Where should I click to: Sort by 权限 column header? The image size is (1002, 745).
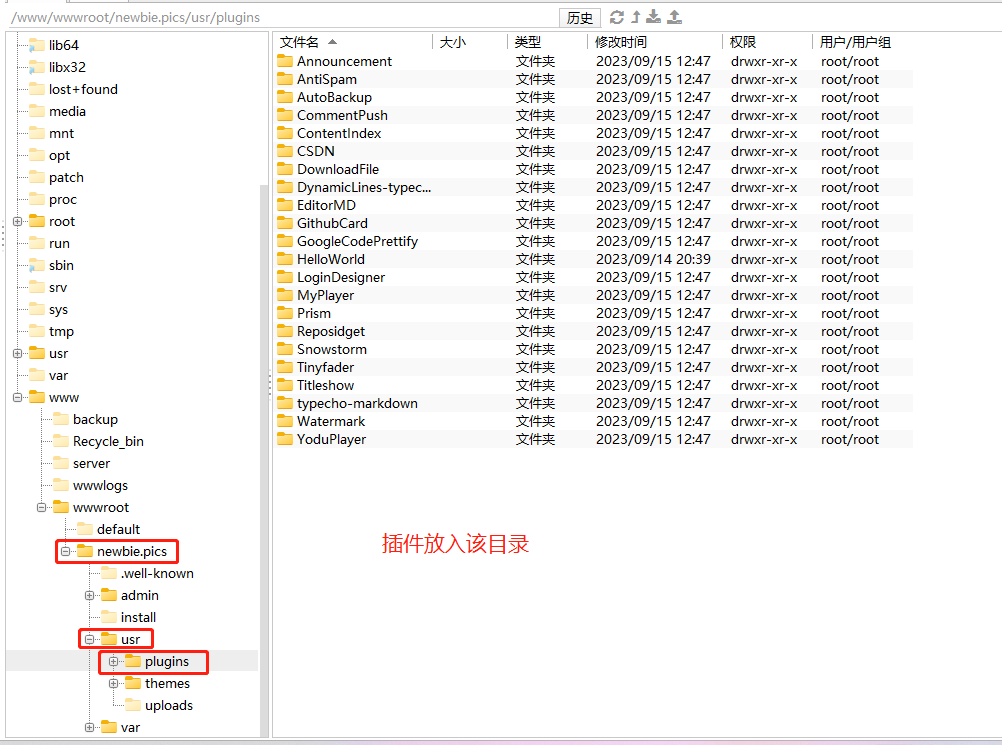tap(743, 42)
